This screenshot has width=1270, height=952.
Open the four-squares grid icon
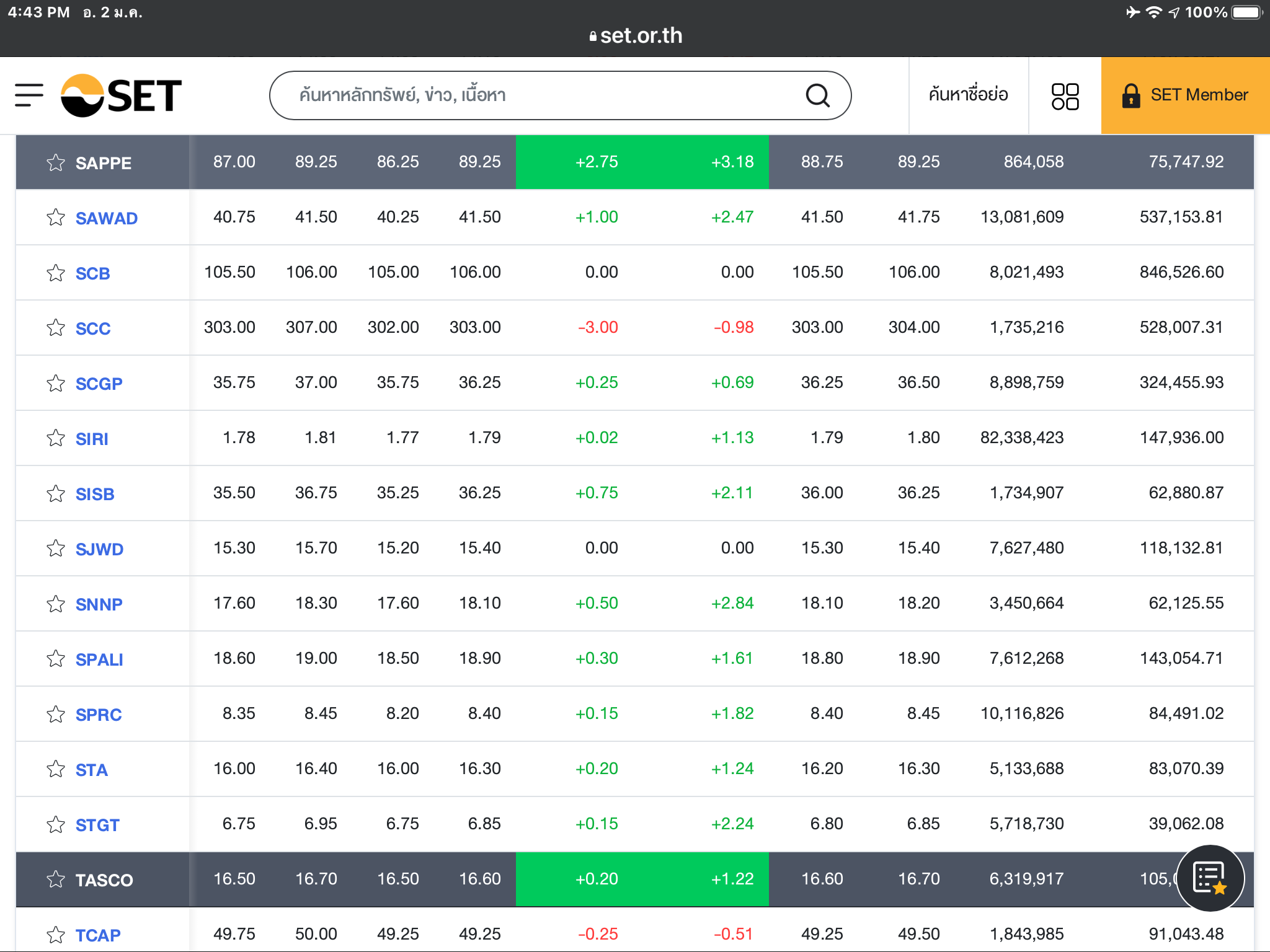coord(1065,96)
